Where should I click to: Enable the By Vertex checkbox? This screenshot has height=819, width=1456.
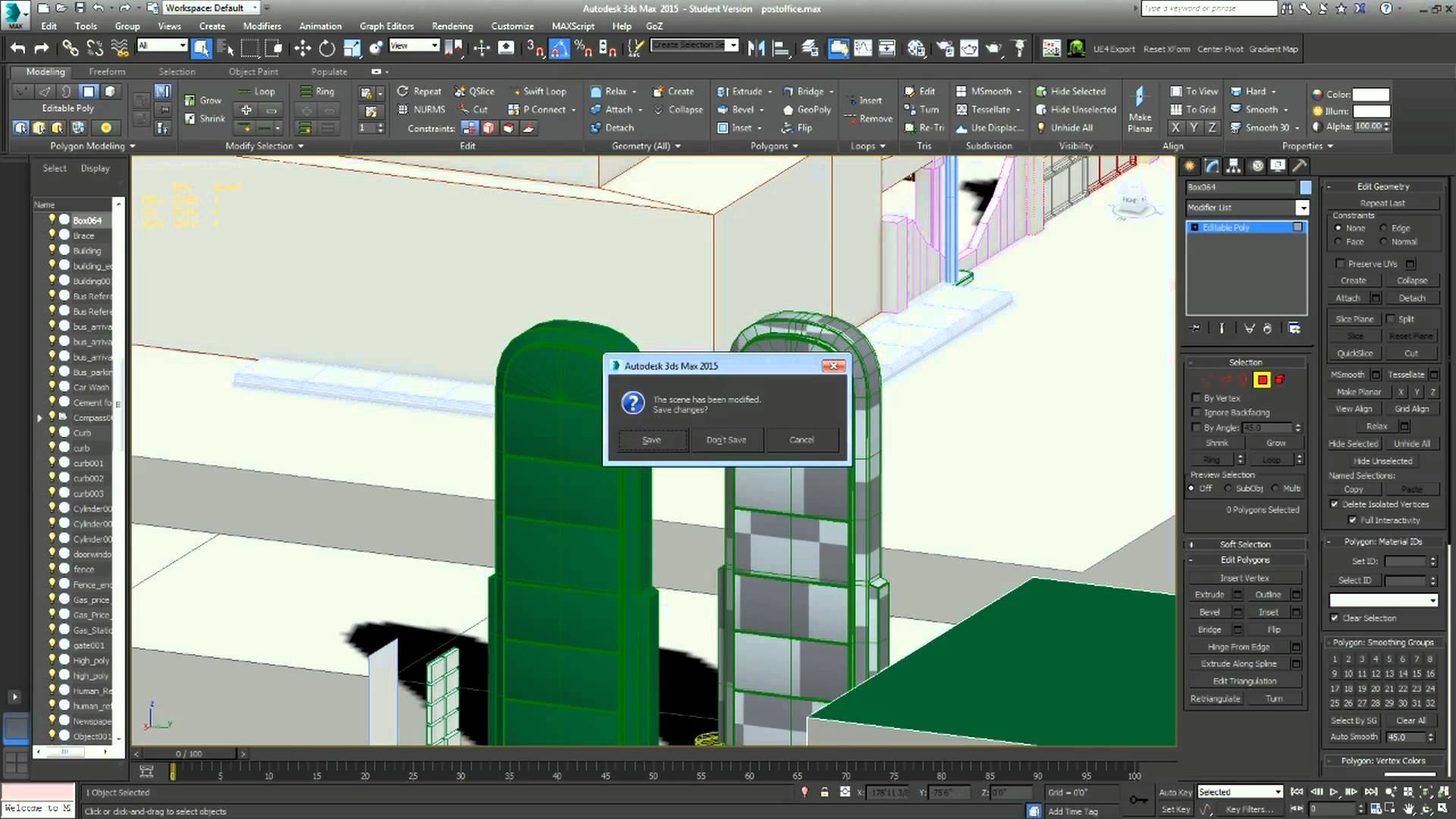tap(1197, 398)
